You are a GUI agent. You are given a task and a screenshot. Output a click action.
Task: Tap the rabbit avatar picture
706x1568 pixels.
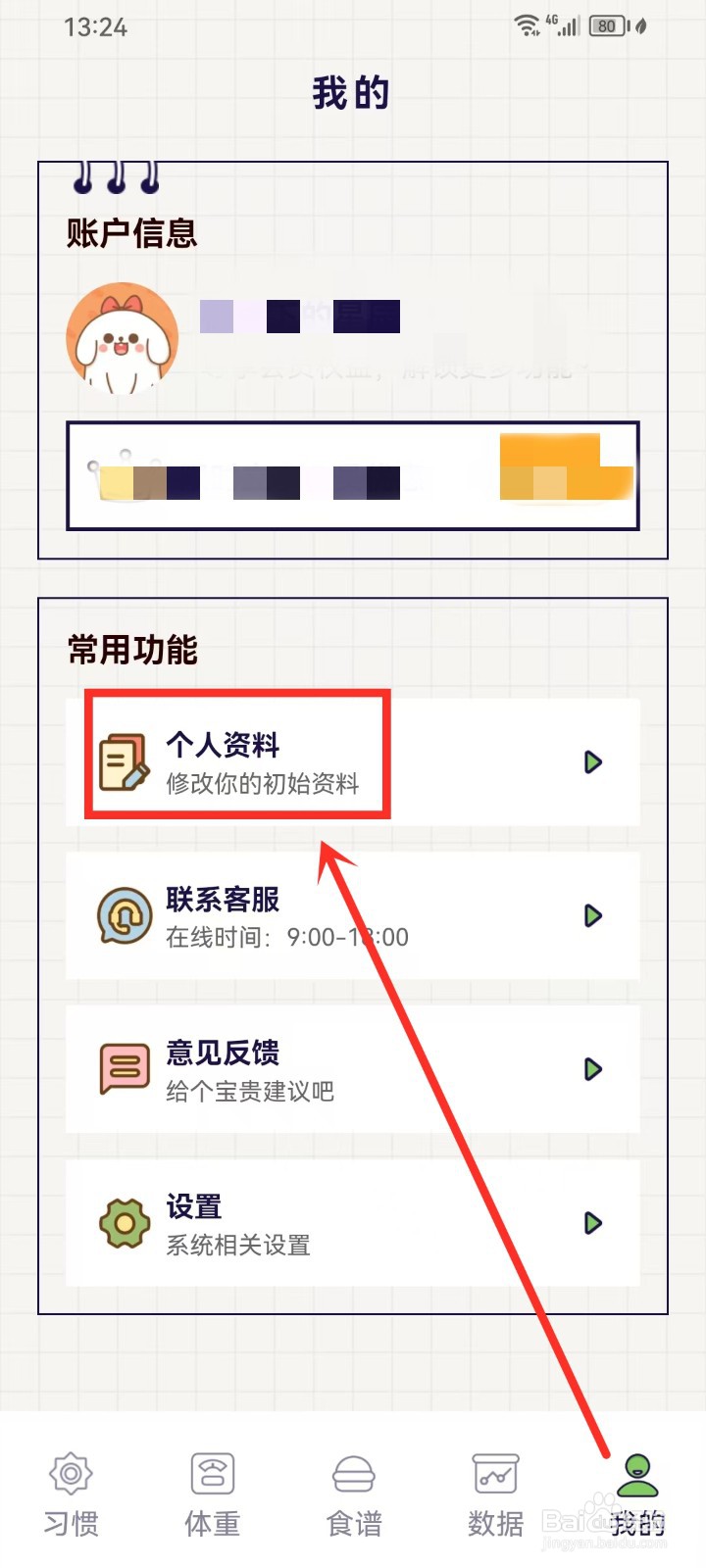123,339
